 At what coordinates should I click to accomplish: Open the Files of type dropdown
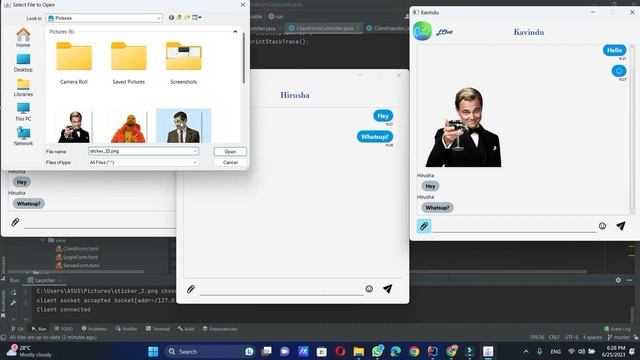pos(143,162)
